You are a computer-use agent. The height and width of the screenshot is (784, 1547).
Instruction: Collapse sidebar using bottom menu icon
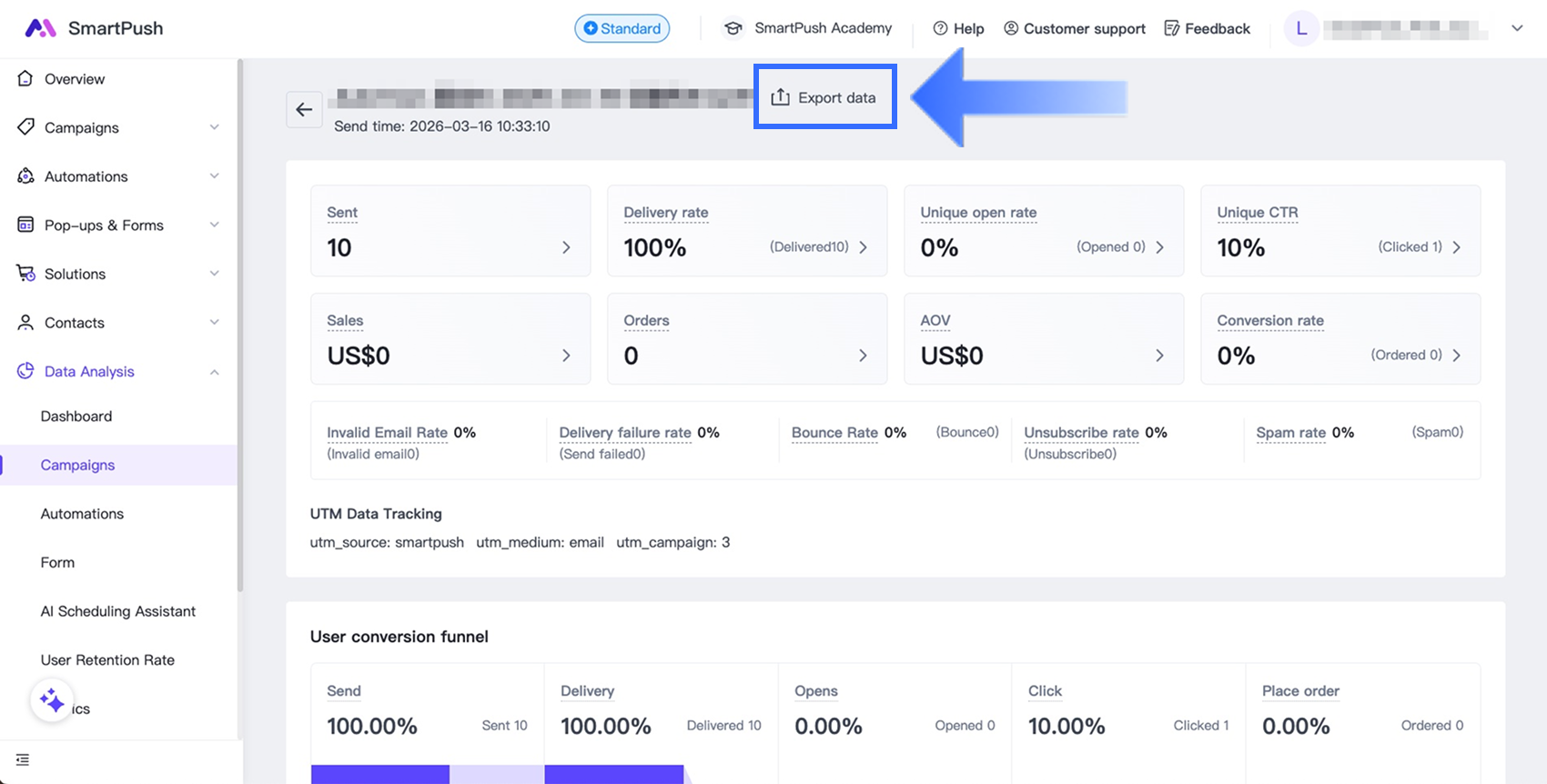23,760
